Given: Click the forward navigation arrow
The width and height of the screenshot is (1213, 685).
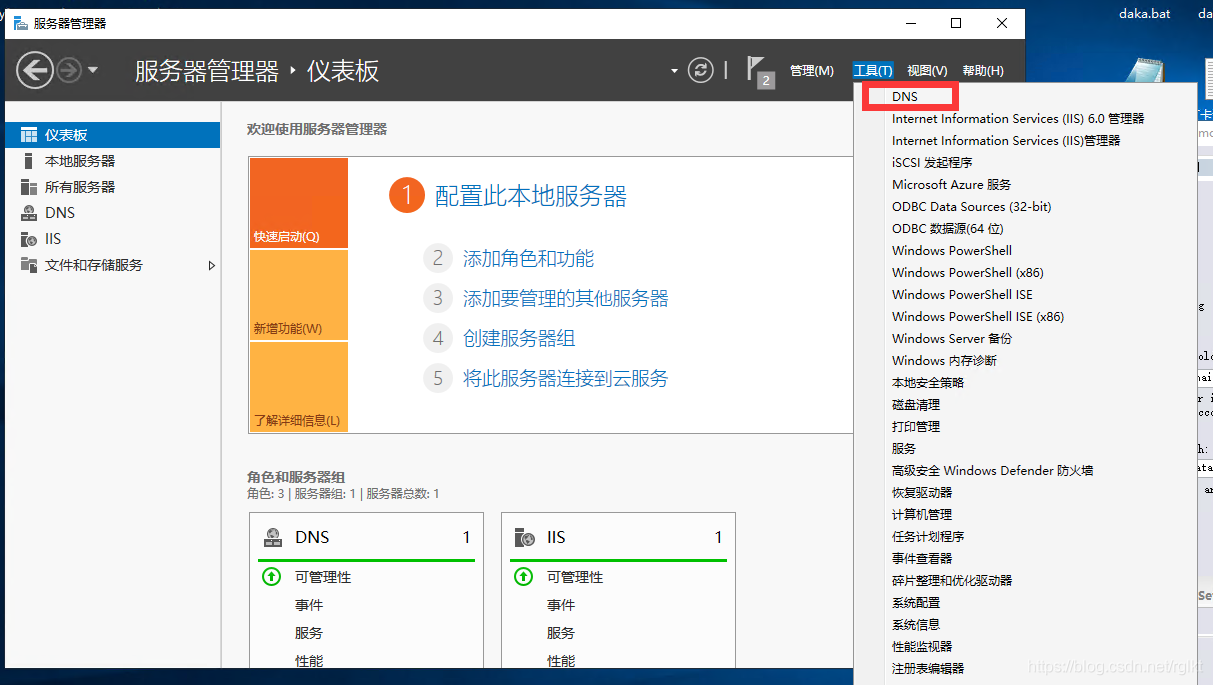Looking at the screenshot, I should pyautogui.click(x=68, y=70).
